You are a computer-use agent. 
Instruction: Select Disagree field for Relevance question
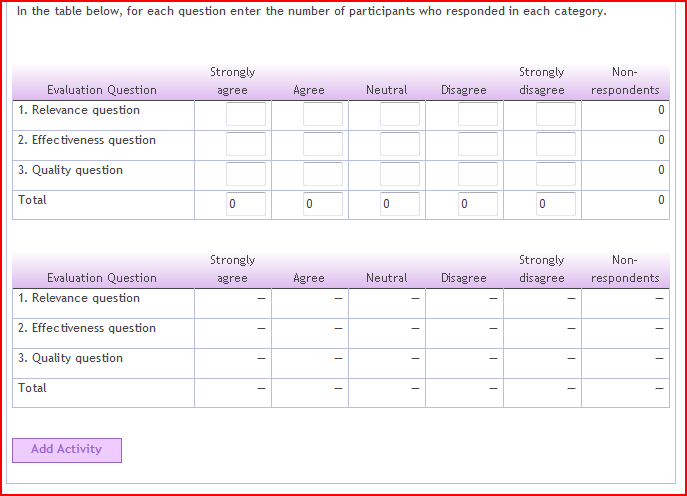[x=478, y=114]
